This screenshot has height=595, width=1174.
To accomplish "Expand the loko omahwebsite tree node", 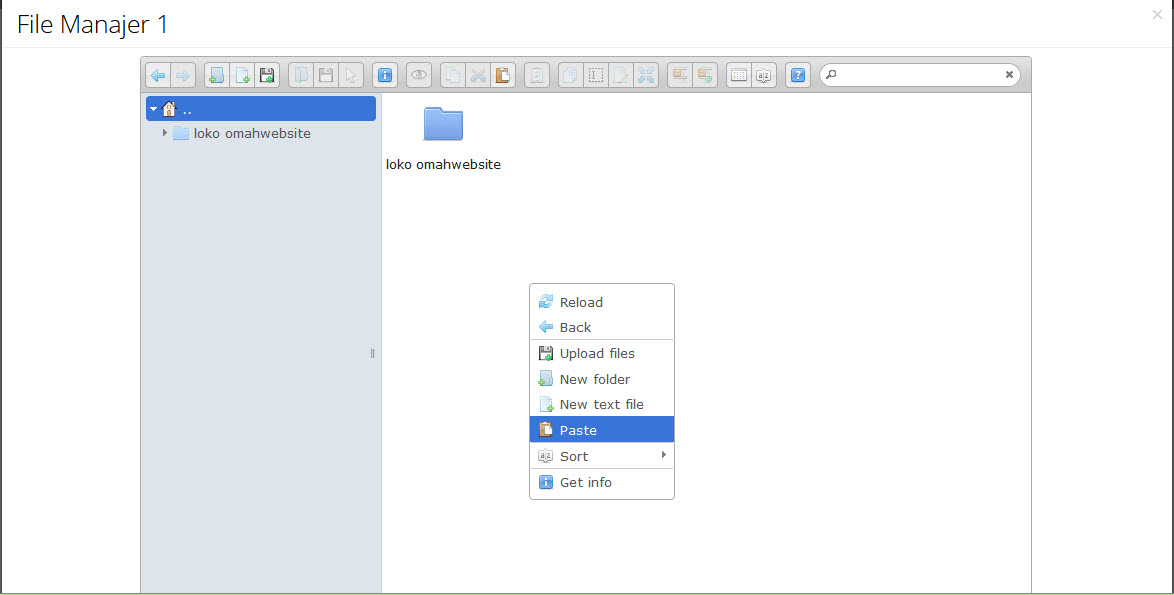I will (165, 133).
